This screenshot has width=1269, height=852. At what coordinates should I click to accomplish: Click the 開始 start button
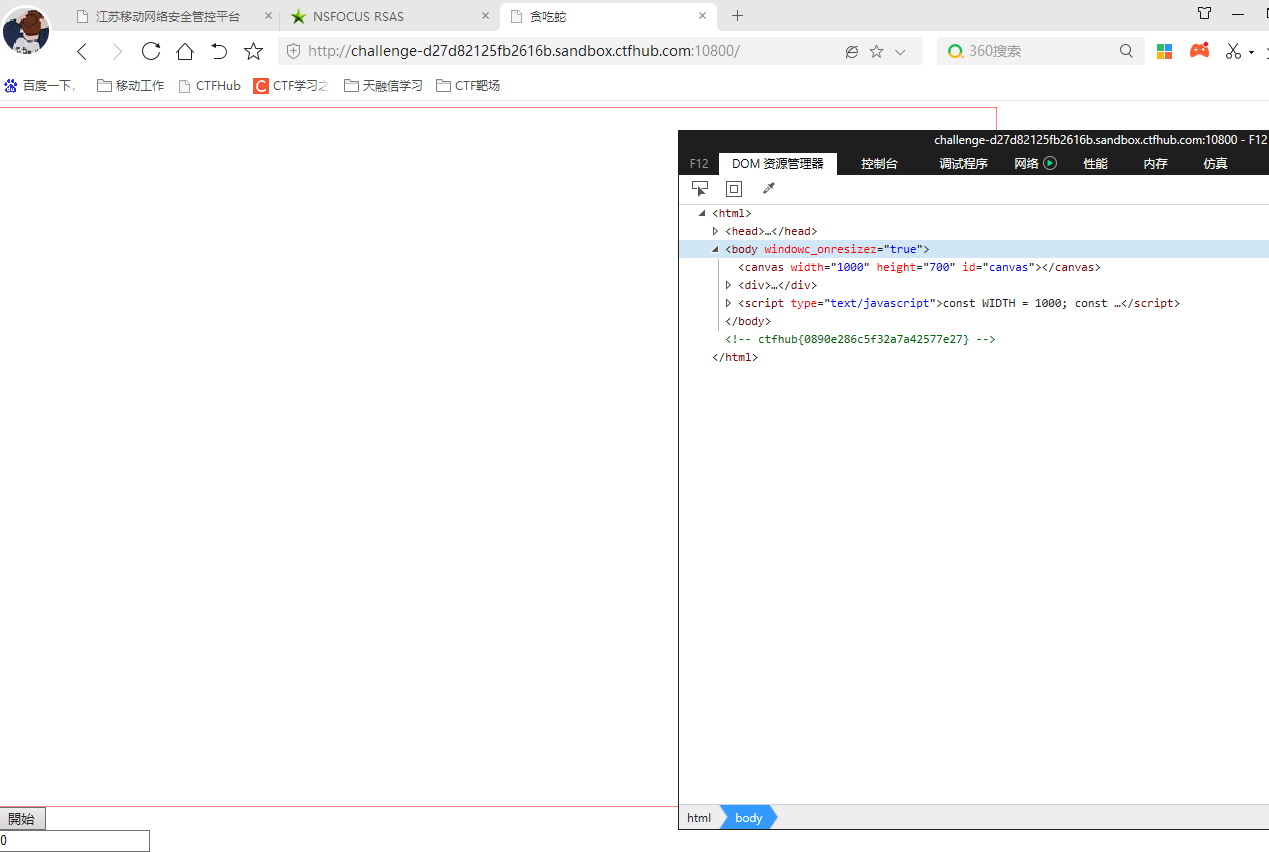(22, 819)
